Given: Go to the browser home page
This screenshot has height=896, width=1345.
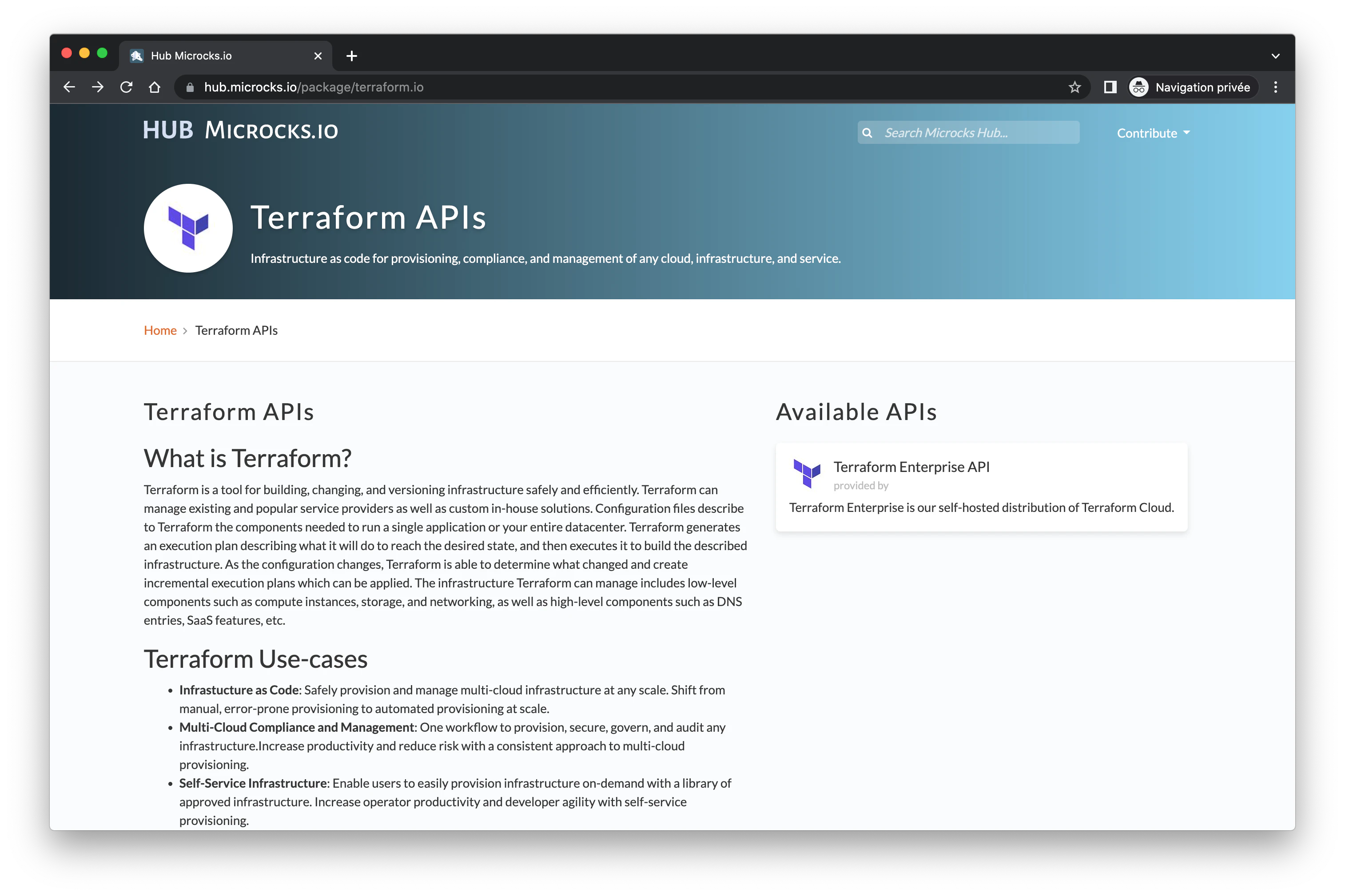Looking at the screenshot, I should point(154,87).
